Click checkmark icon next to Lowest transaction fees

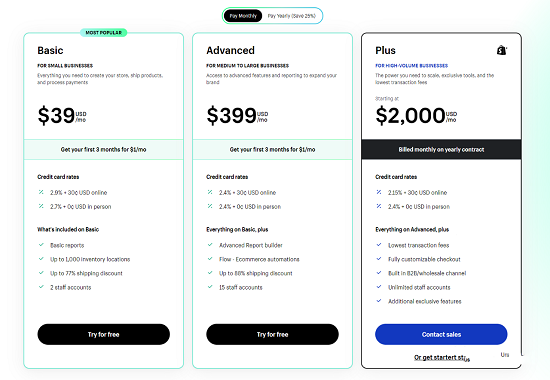pos(379,245)
